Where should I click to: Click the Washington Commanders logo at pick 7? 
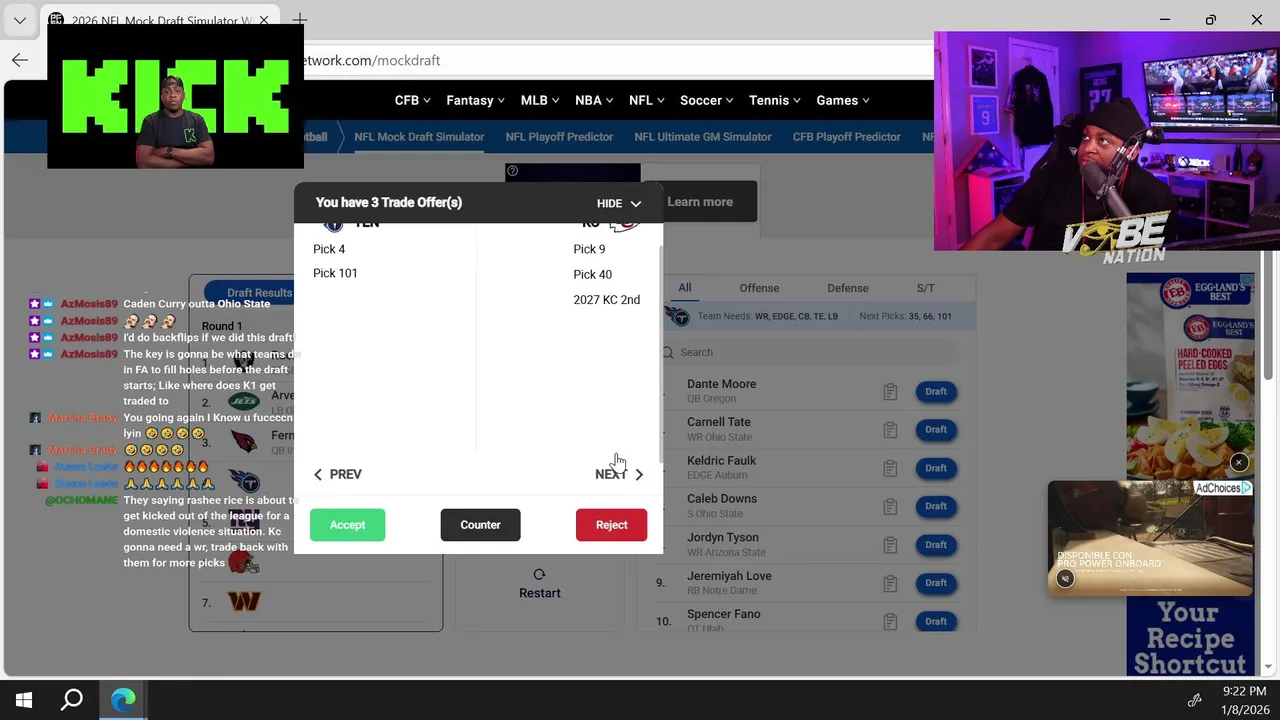(x=244, y=601)
